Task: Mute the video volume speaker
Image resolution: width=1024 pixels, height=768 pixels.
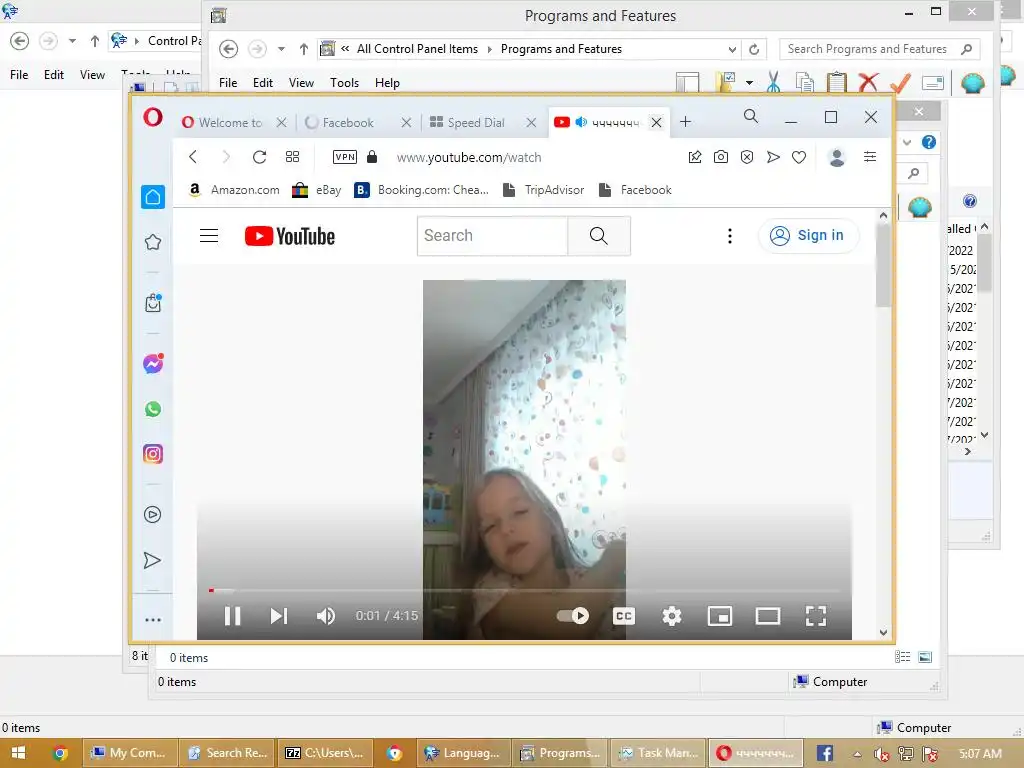Action: 325,616
